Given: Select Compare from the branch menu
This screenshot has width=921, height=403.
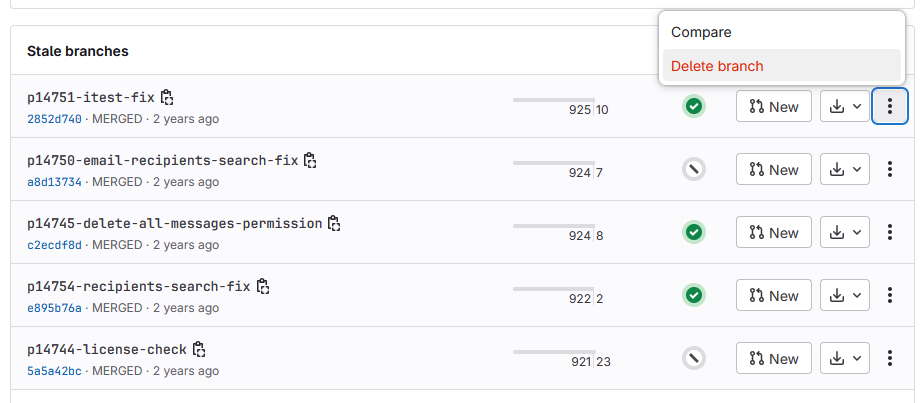Looking at the screenshot, I should coord(701,32).
